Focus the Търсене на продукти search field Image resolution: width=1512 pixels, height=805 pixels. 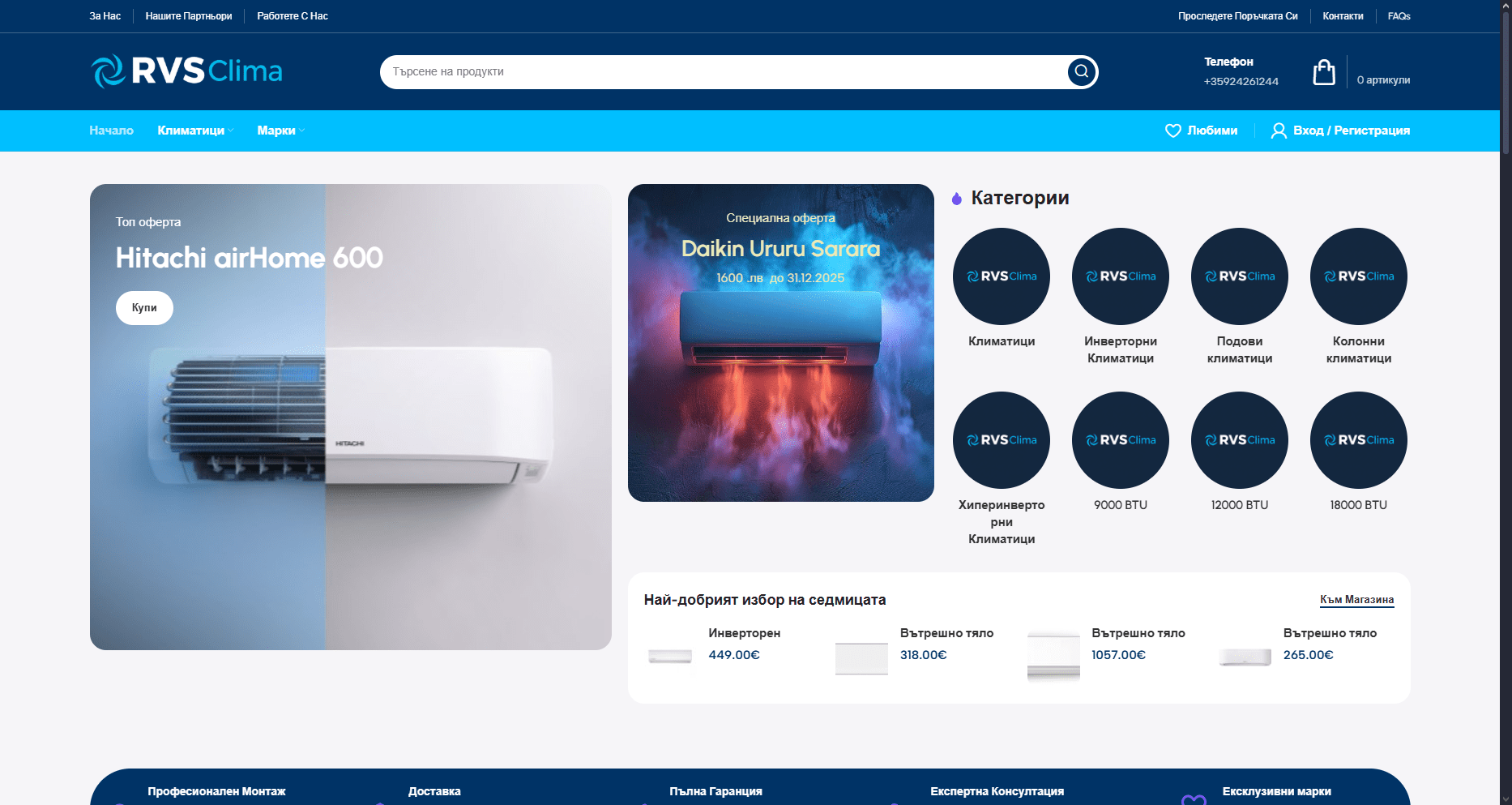721,72
